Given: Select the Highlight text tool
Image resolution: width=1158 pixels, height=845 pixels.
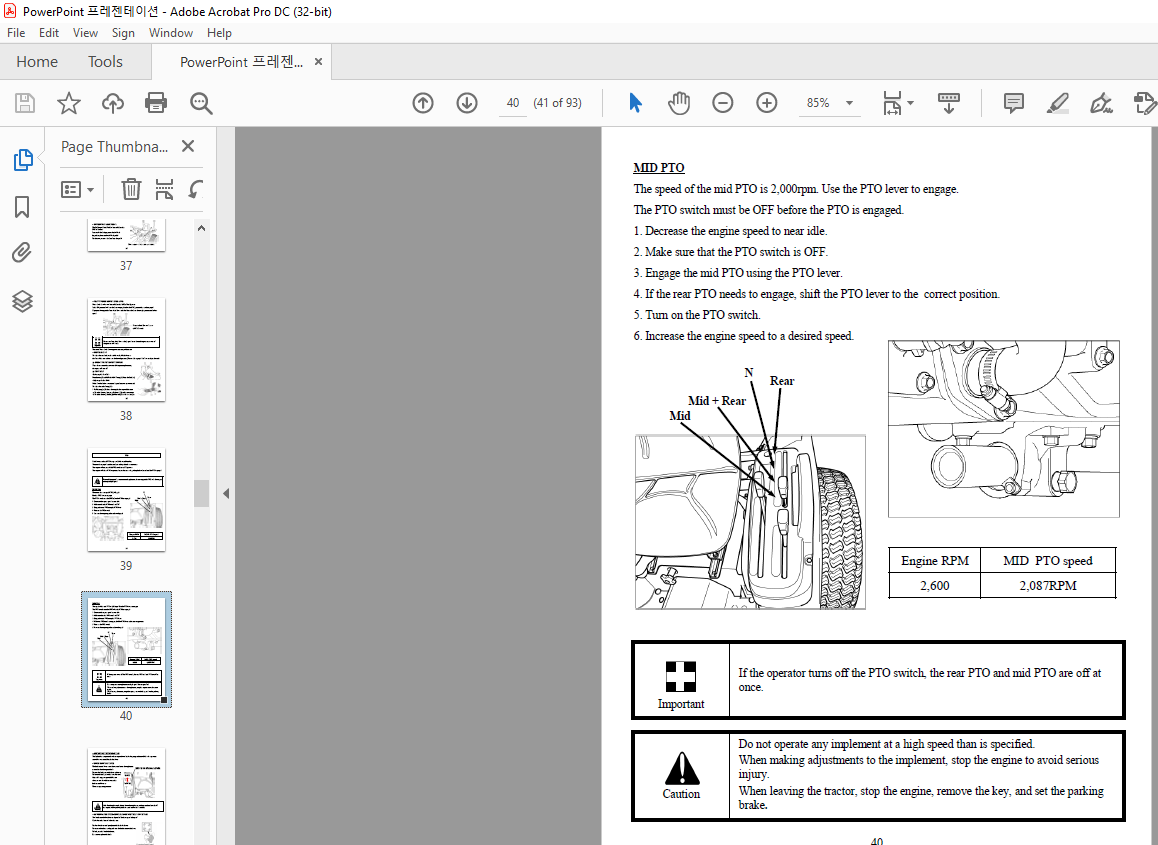Looking at the screenshot, I should (1058, 103).
